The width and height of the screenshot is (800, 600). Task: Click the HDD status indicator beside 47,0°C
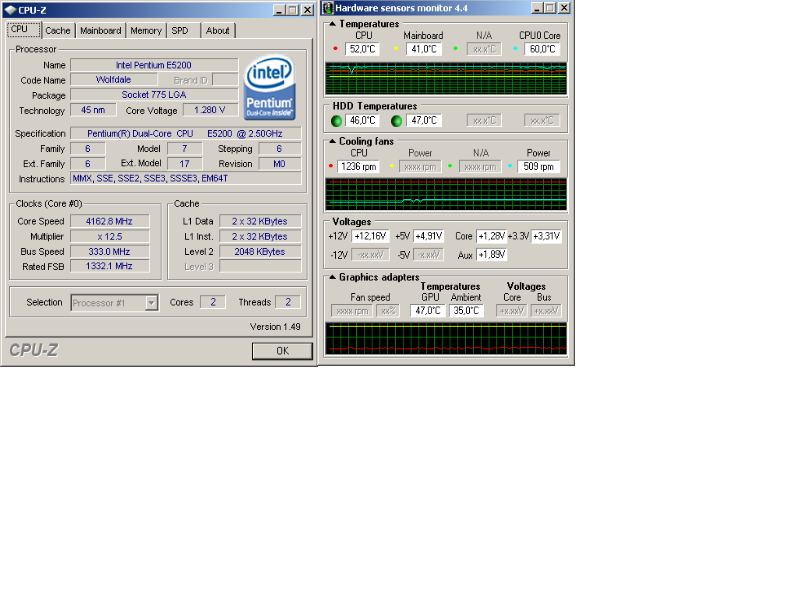(x=396, y=121)
